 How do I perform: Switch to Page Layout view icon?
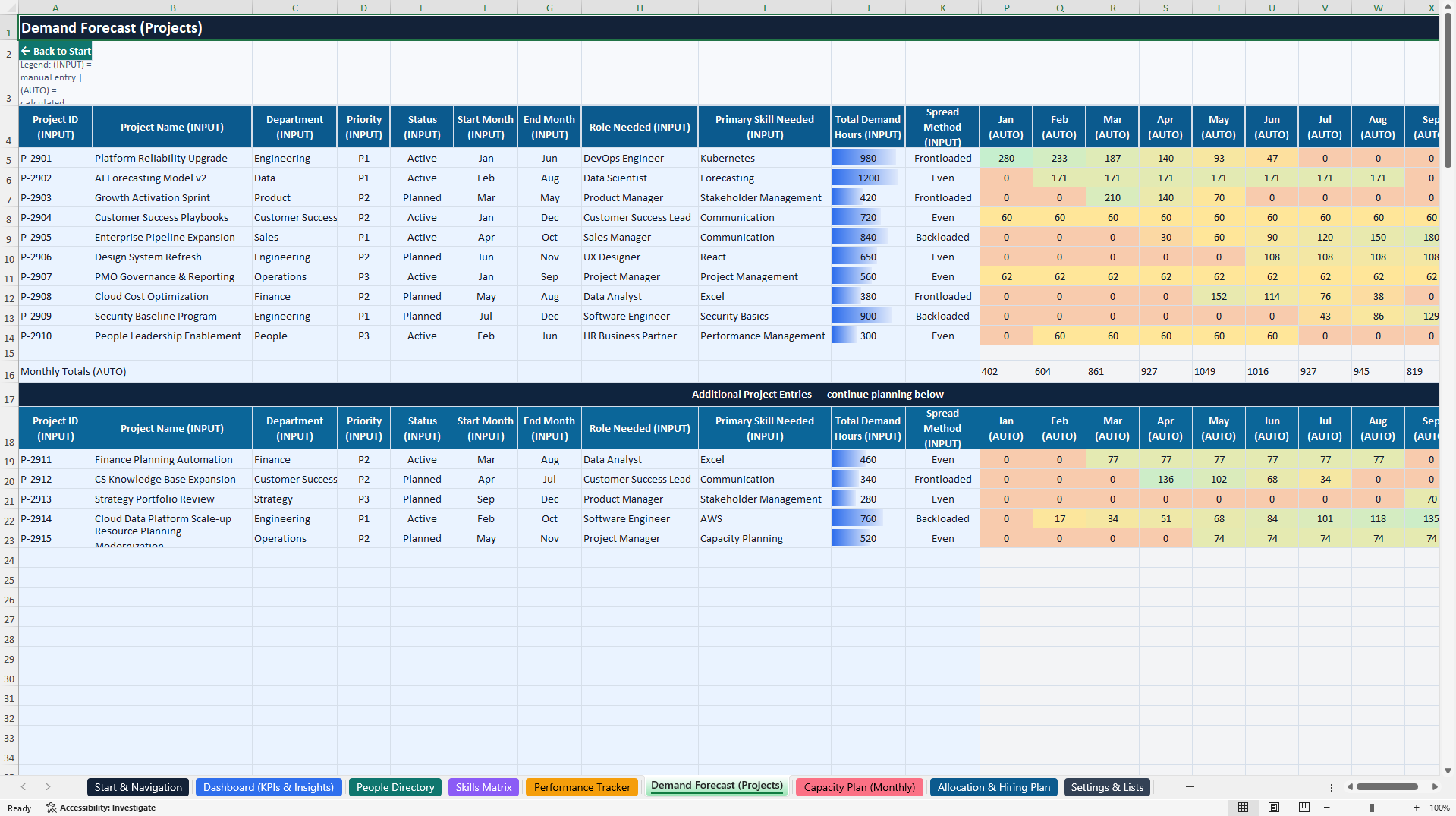tap(1274, 808)
